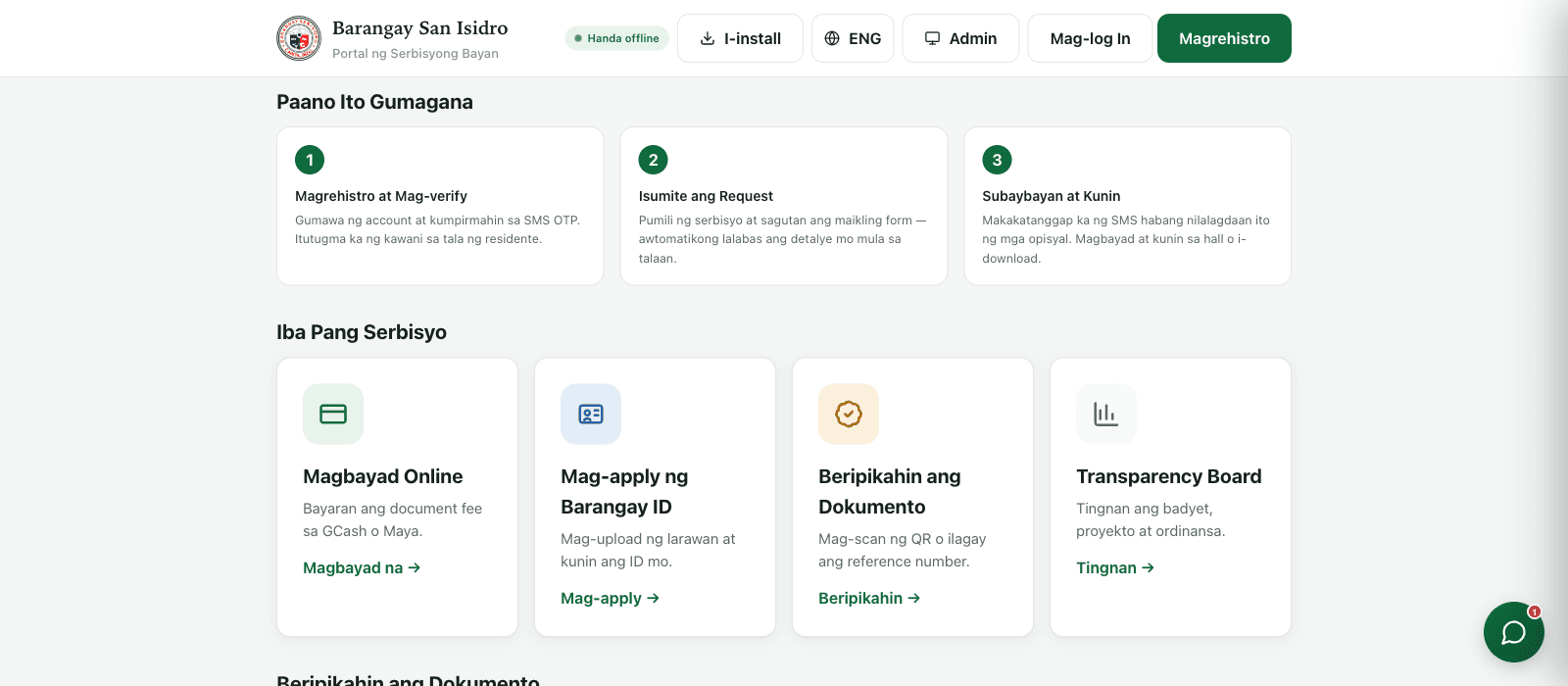Click the I-install button
This screenshot has width=1568, height=686.
tap(740, 38)
